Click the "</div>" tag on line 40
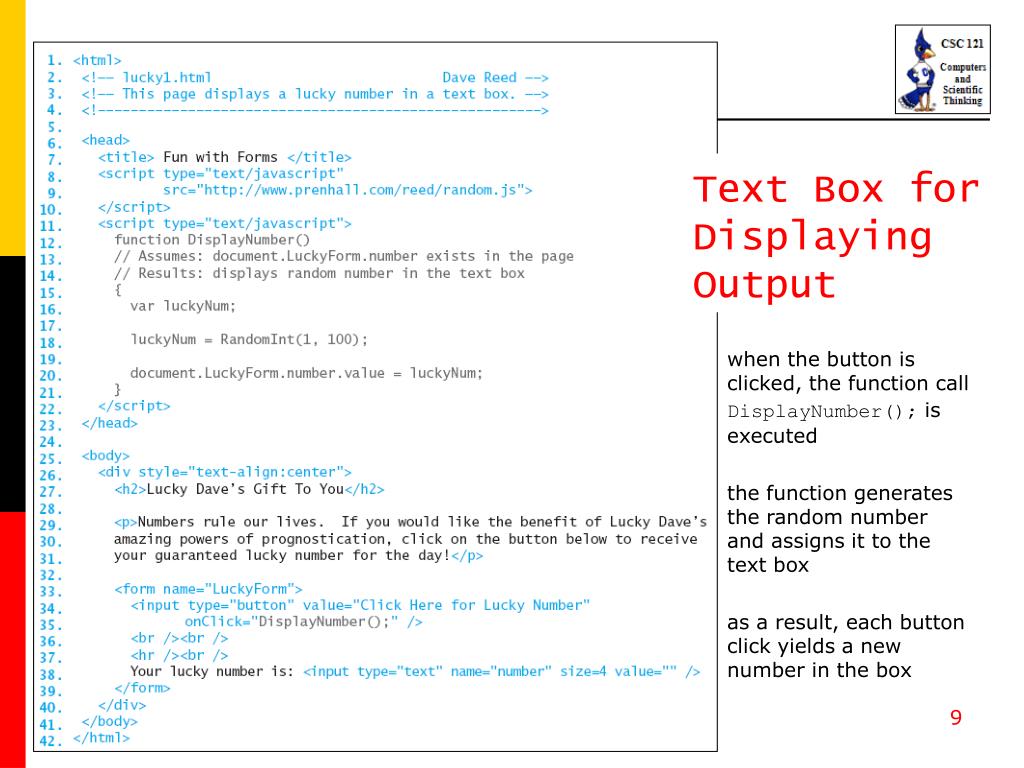Screen dimensions: 1024x768 point(122,705)
